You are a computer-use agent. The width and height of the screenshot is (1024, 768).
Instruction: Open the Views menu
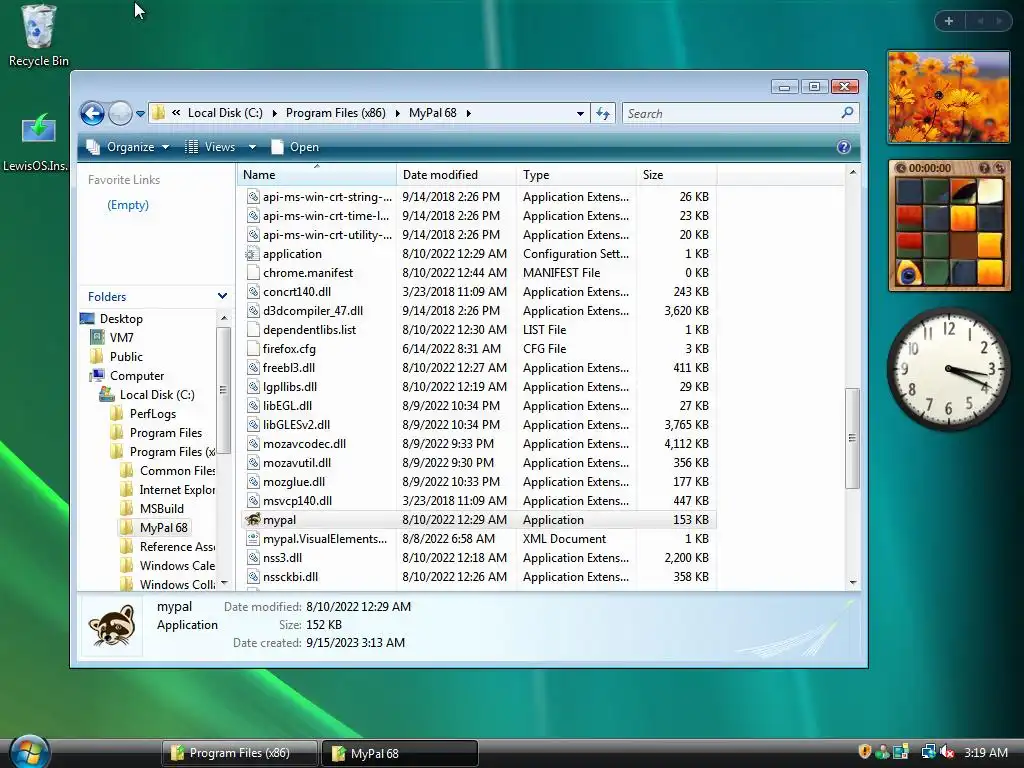210,147
